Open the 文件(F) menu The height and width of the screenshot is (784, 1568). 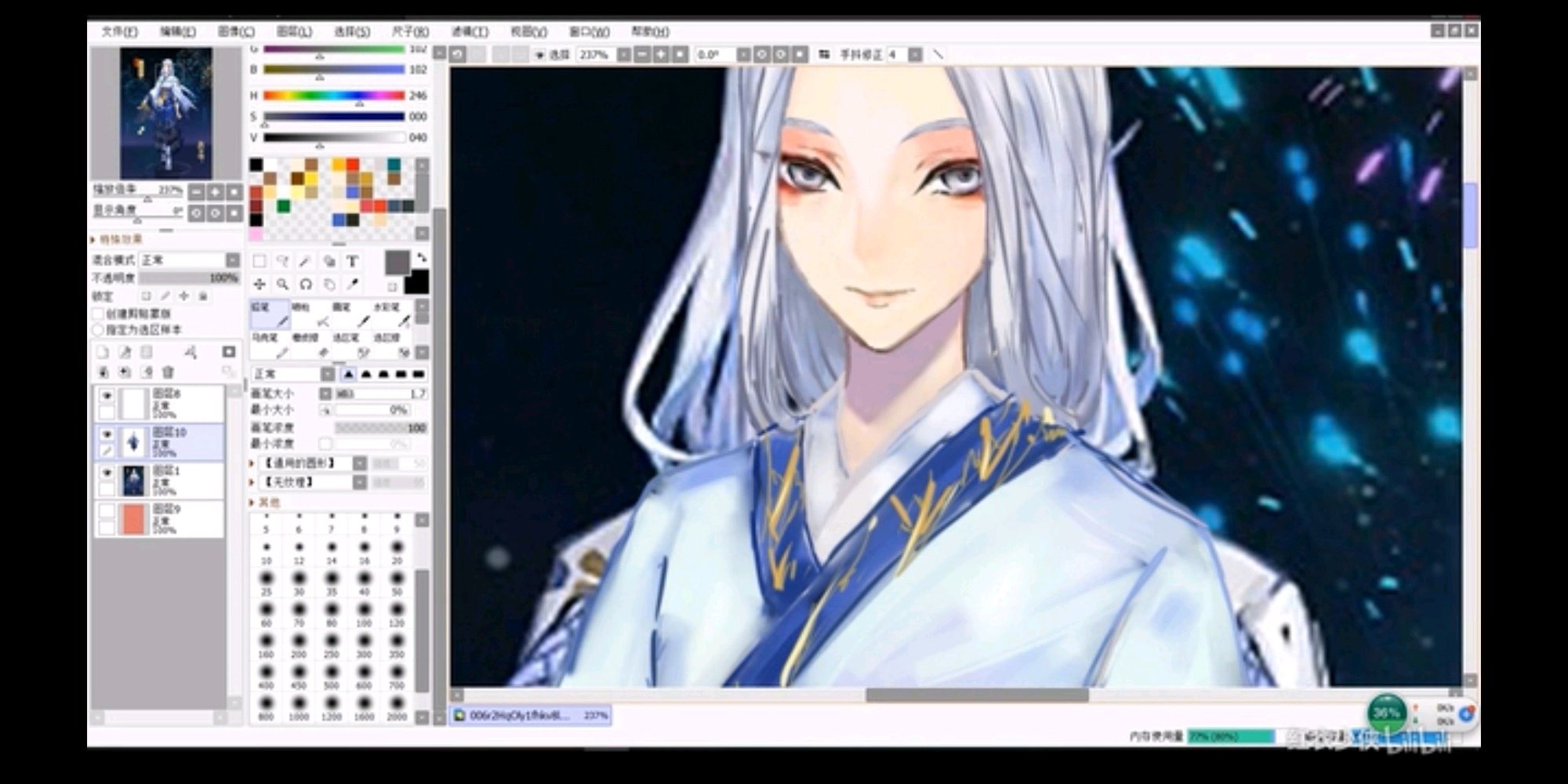(x=119, y=31)
